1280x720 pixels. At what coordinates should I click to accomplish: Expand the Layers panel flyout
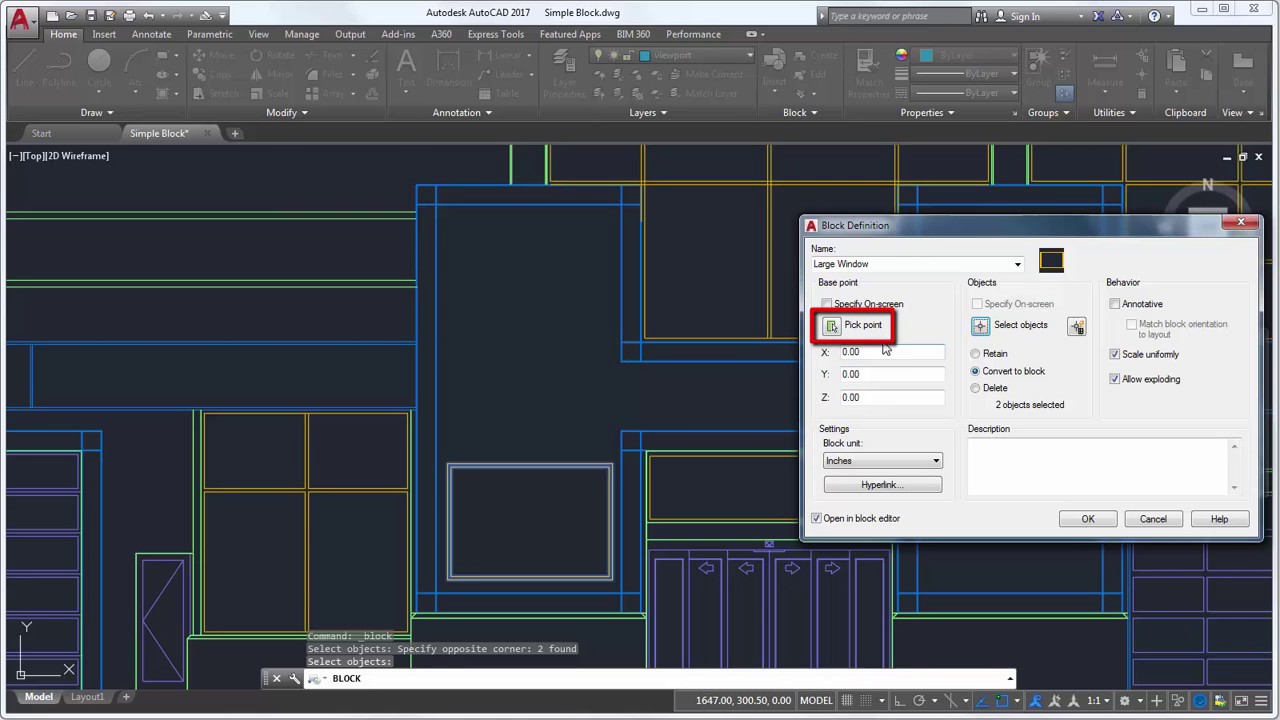[x=648, y=113]
